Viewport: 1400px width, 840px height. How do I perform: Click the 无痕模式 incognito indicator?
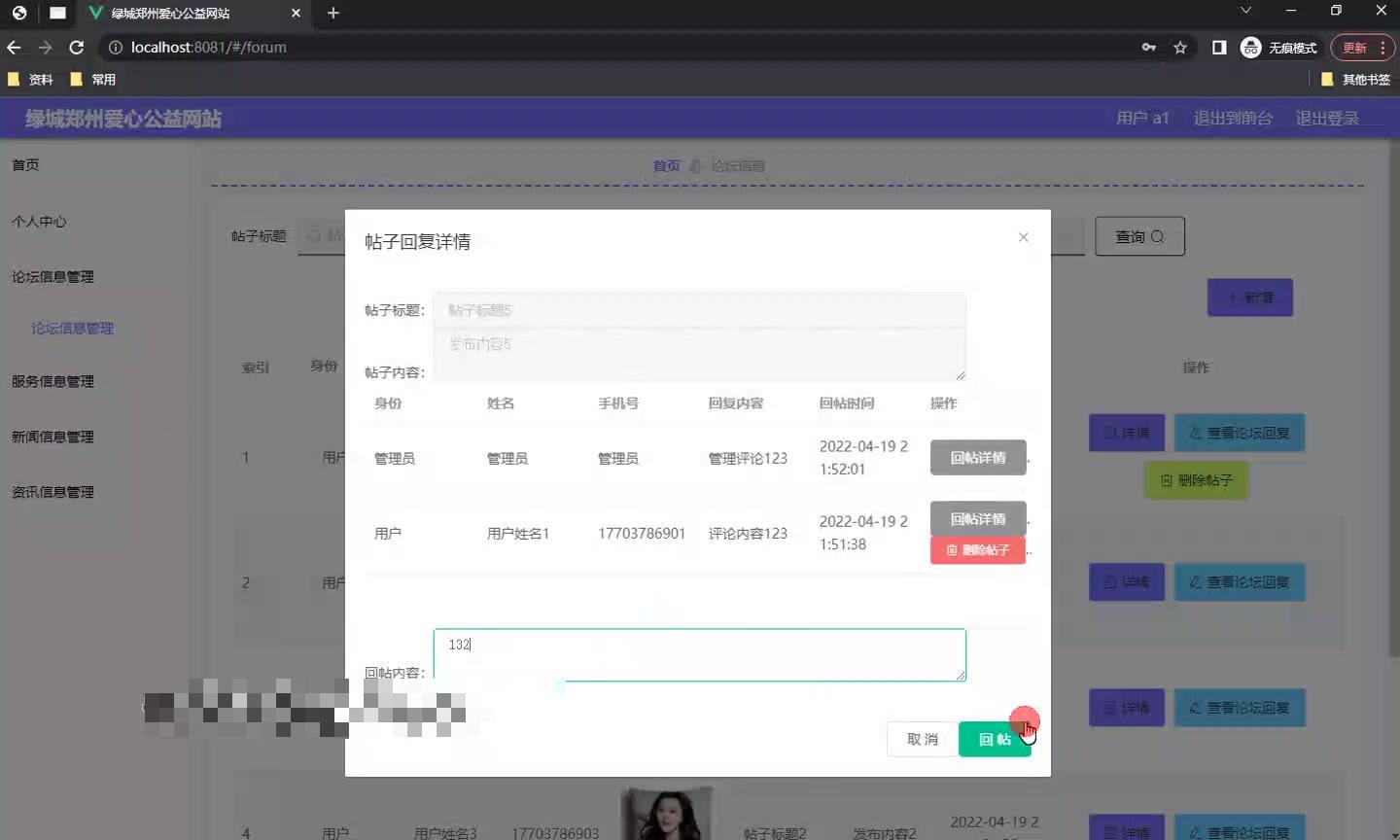point(1278,47)
